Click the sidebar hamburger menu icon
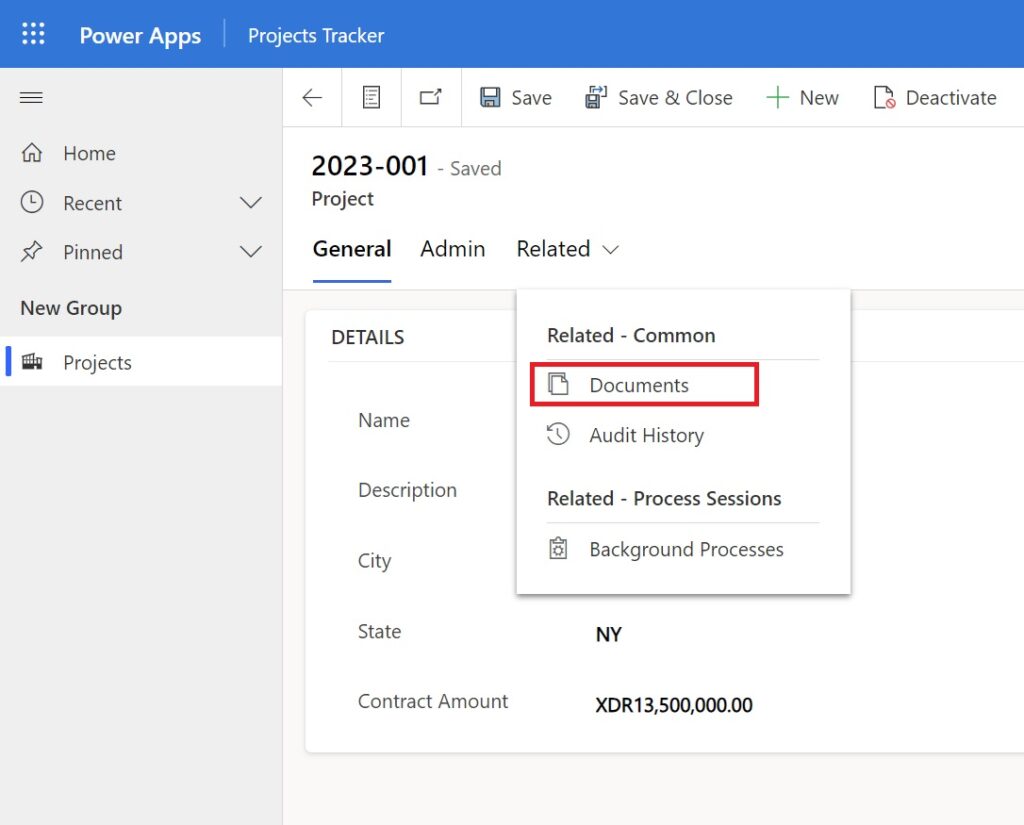 pos(31,97)
